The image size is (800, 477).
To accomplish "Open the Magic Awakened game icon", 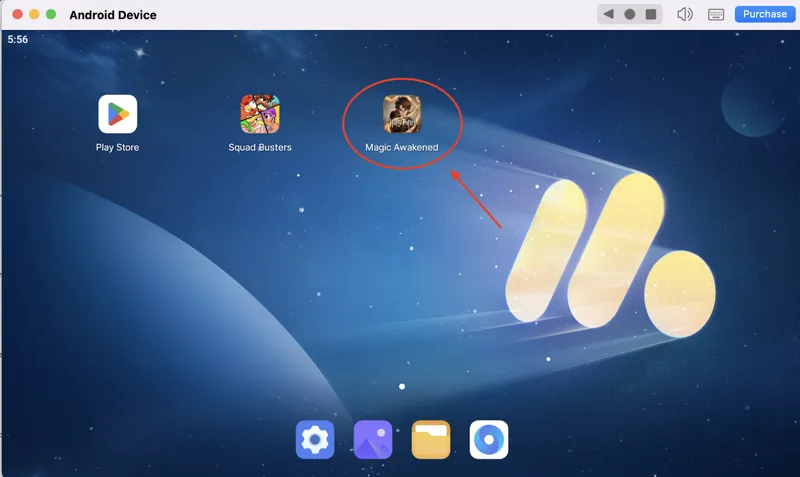I will pos(402,114).
